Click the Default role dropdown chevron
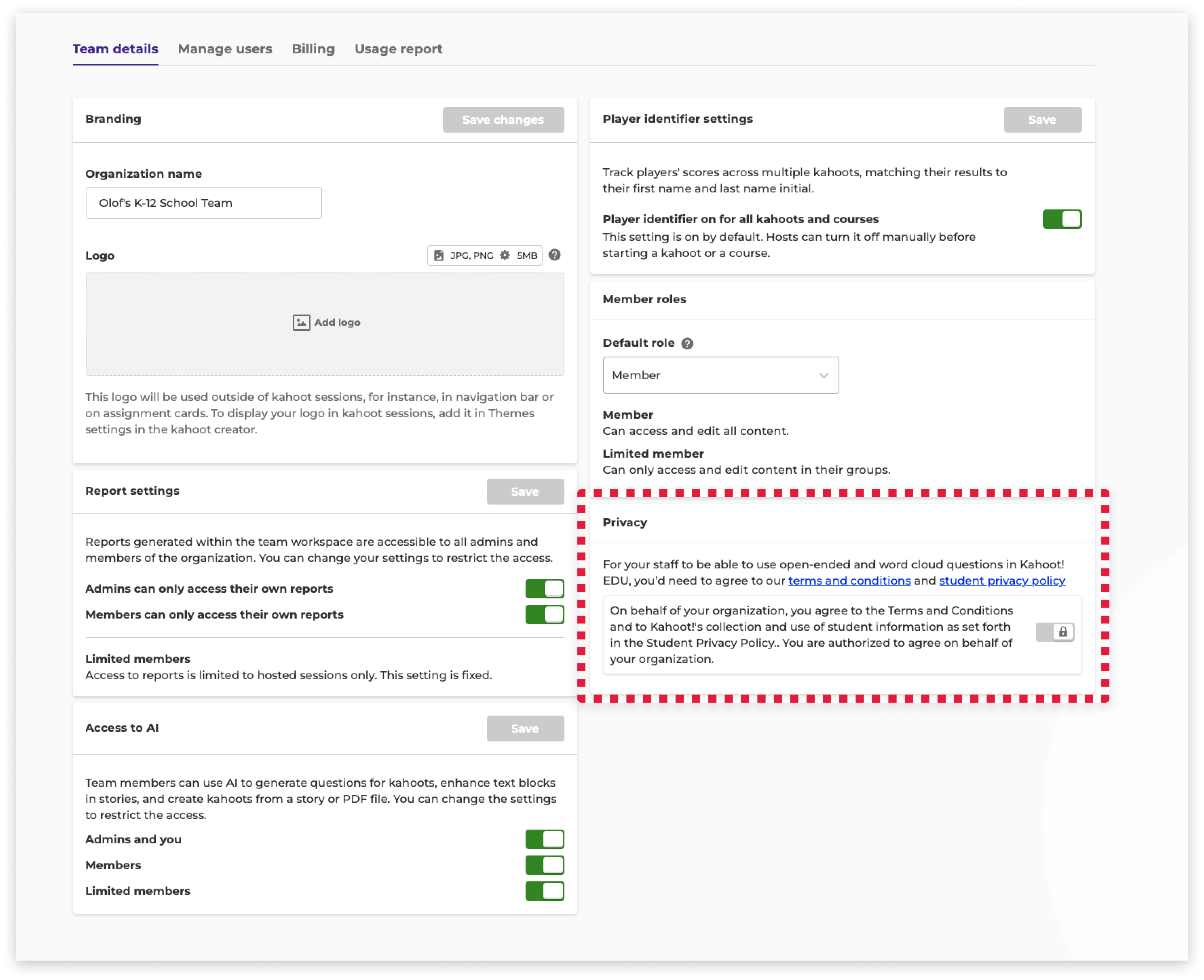1204x980 pixels. [x=823, y=376]
